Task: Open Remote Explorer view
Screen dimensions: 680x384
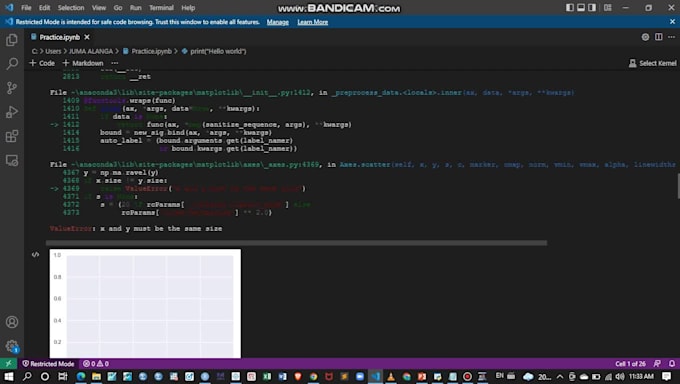Action: pyautogui.click(x=12, y=161)
